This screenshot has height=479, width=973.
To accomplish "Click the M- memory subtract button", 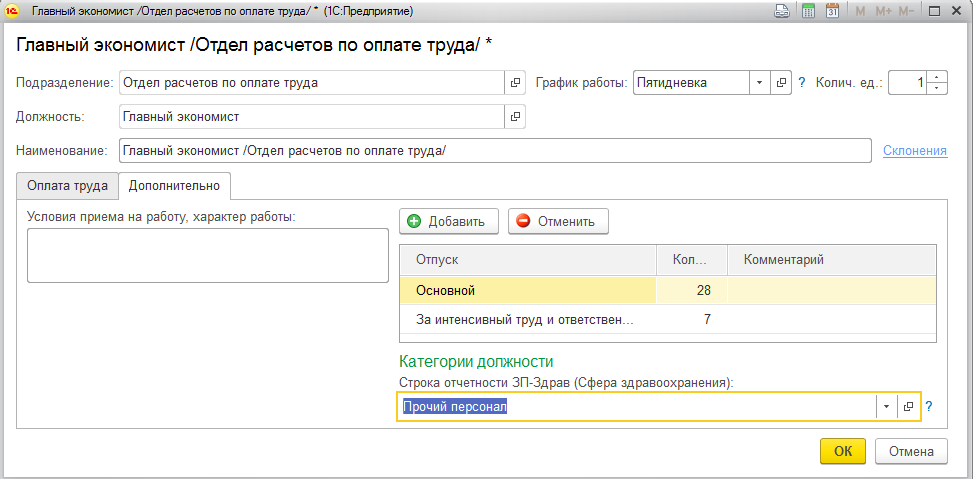I will tap(907, 11).
